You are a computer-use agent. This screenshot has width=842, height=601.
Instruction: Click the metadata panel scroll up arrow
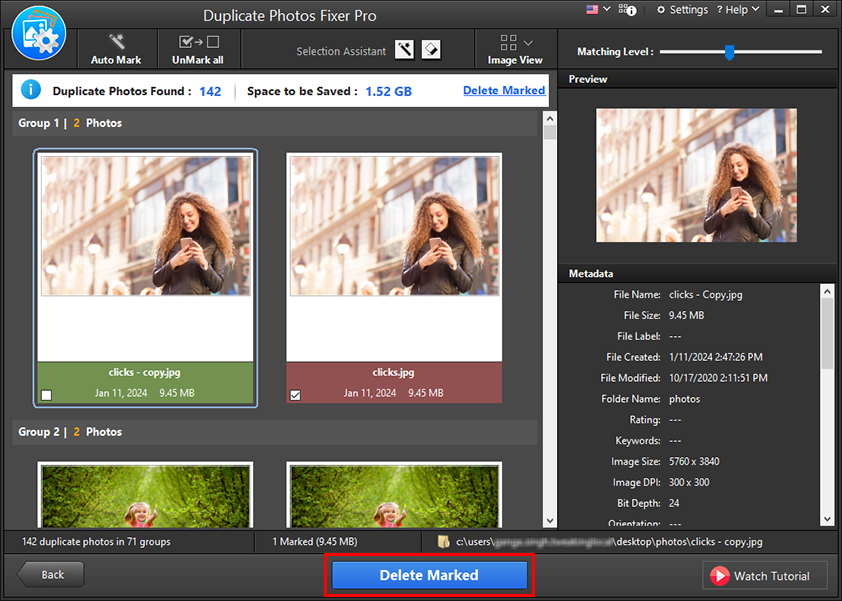(x=827, y=292)
